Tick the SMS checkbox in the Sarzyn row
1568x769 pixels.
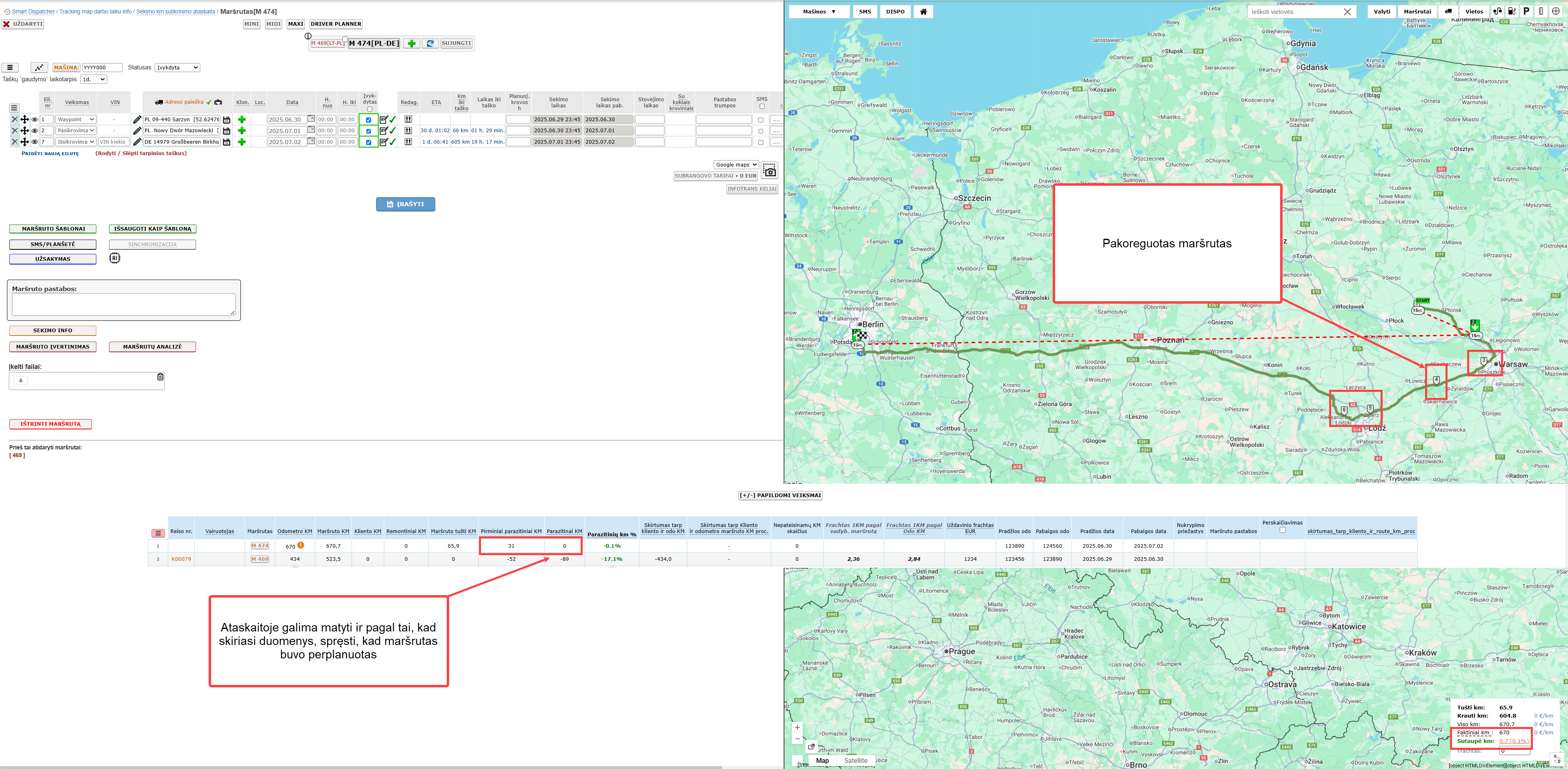(761, 120)
